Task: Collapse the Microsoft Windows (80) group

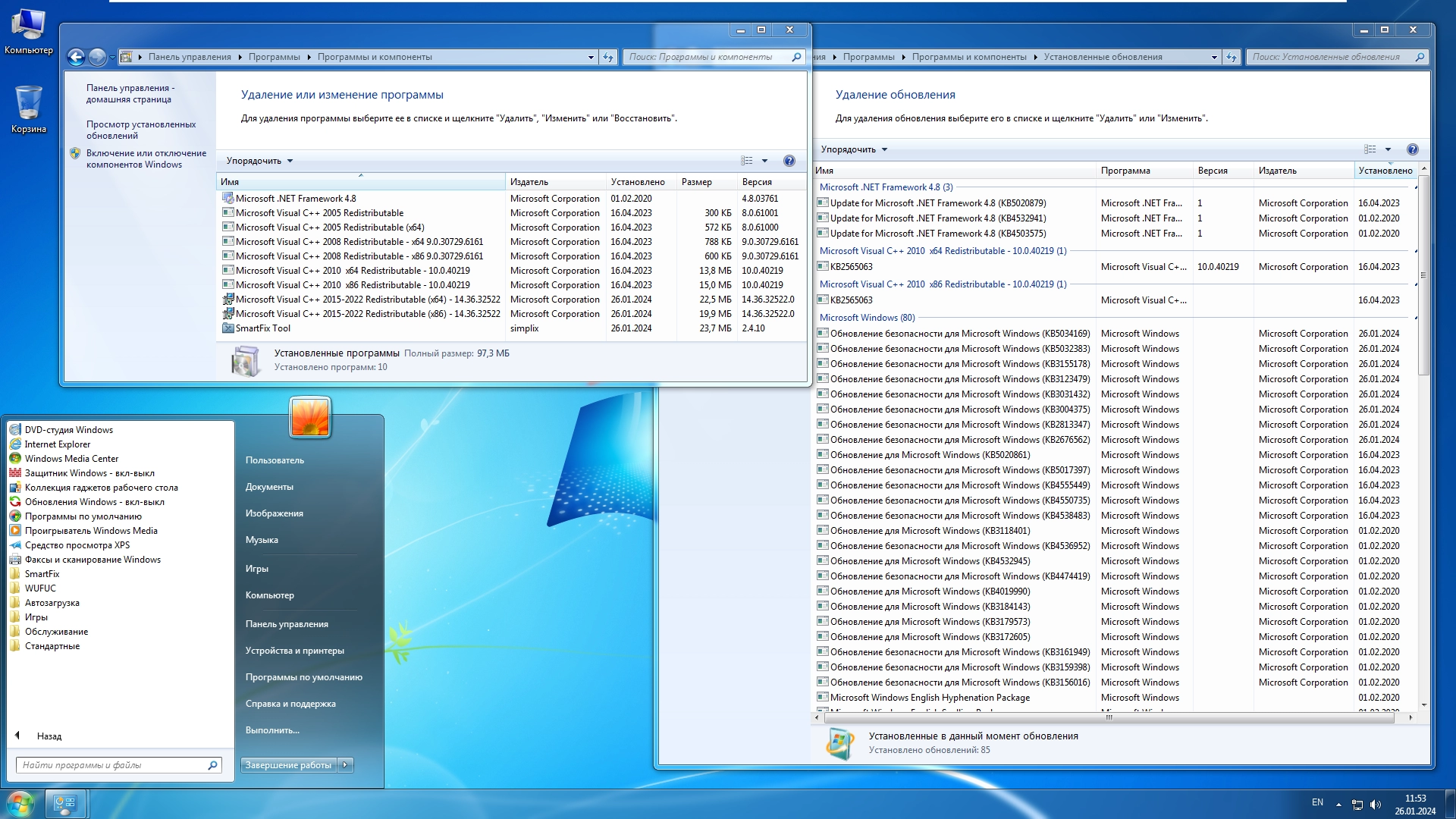Action: point(1415,318)
